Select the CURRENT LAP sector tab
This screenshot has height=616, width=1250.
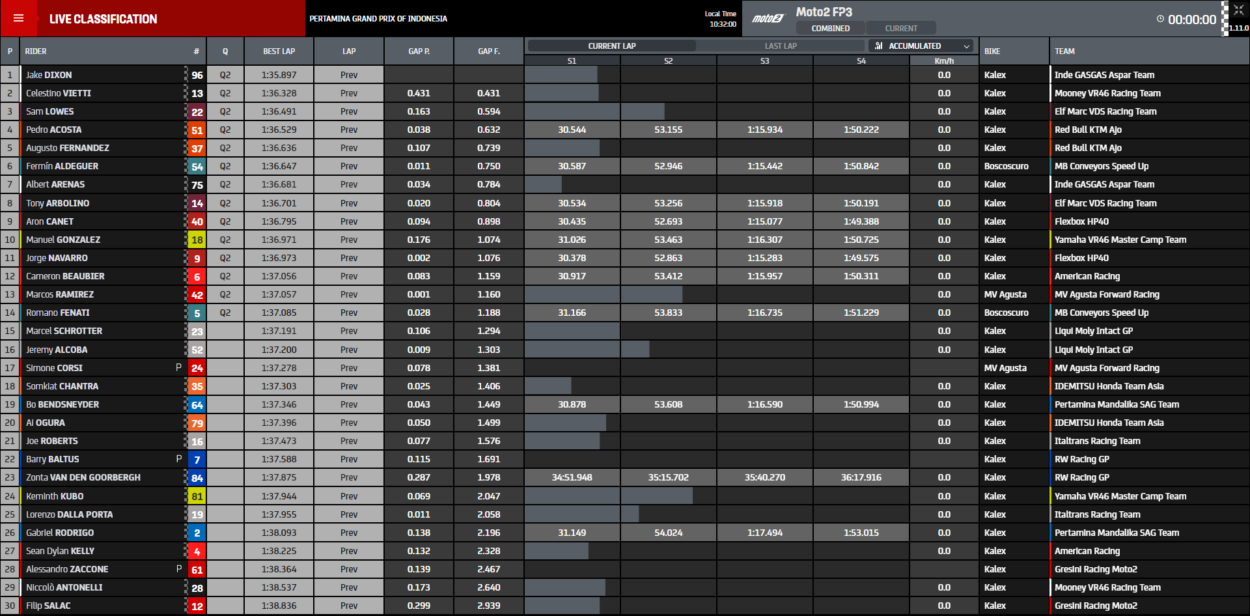[x=612, y=46]
